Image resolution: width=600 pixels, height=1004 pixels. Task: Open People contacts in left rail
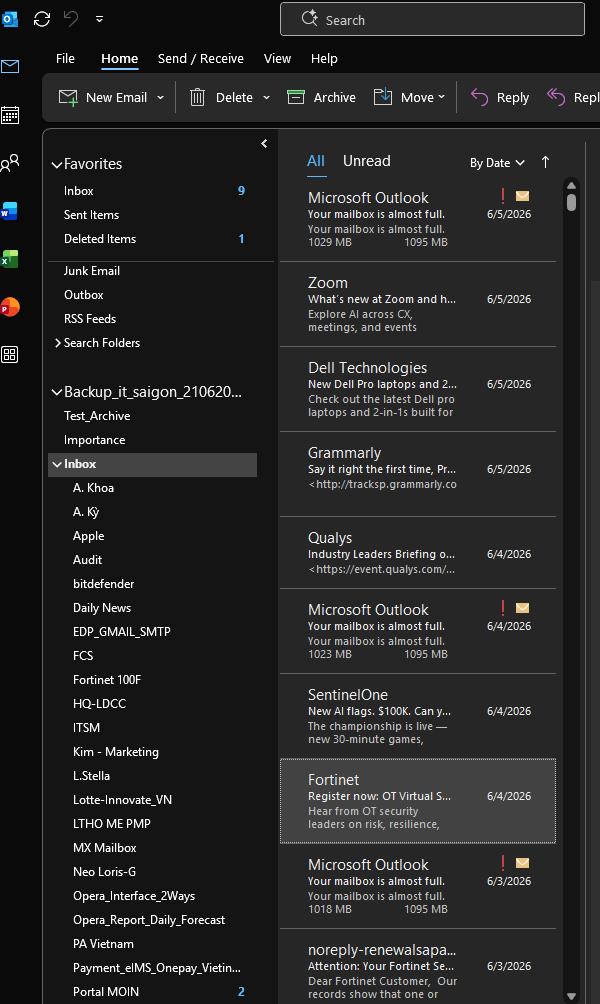click(x=10, y=163)
